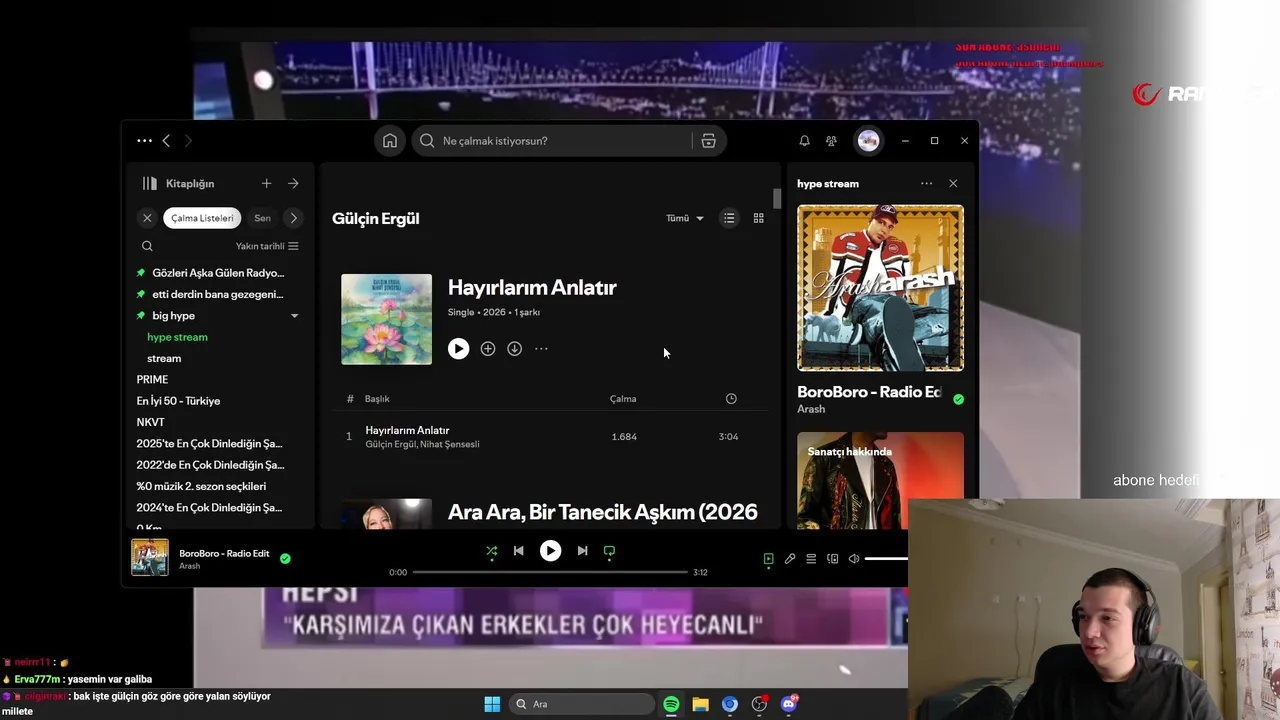Click BoroBoro - Radio Edit in player bar

click(224, 553)
